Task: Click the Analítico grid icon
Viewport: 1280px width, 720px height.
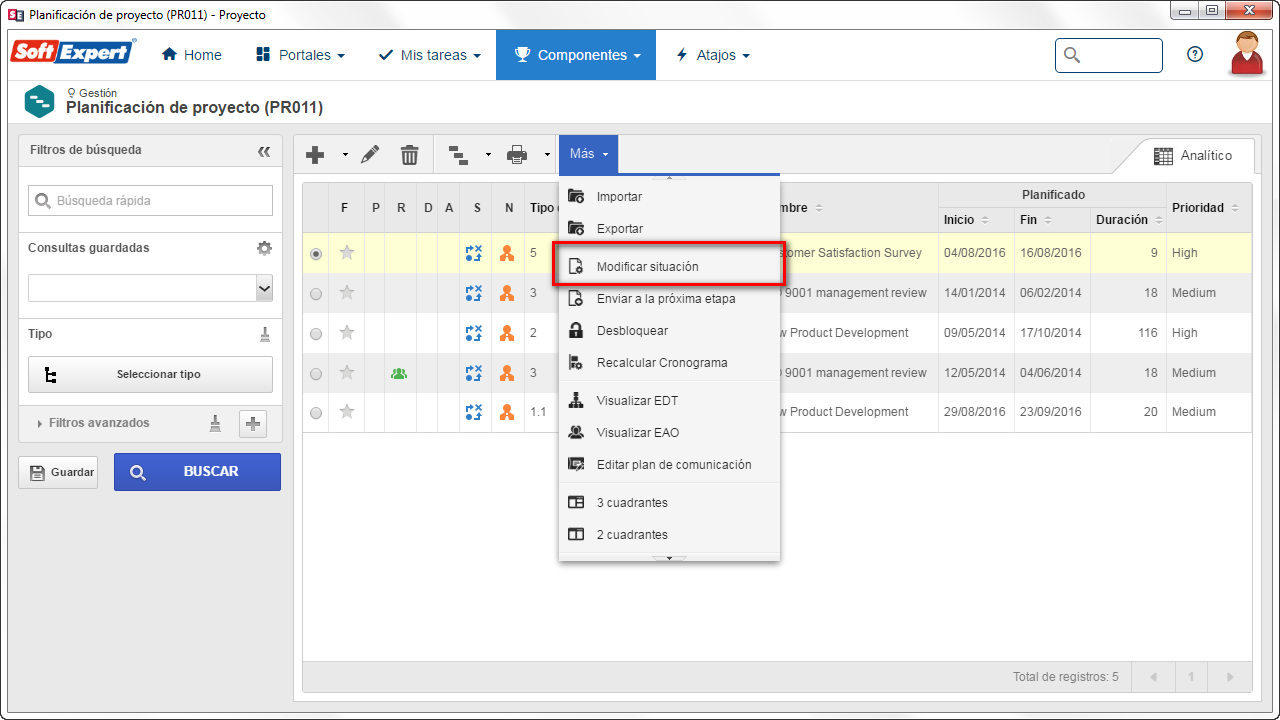Action: click(1163, 156)
